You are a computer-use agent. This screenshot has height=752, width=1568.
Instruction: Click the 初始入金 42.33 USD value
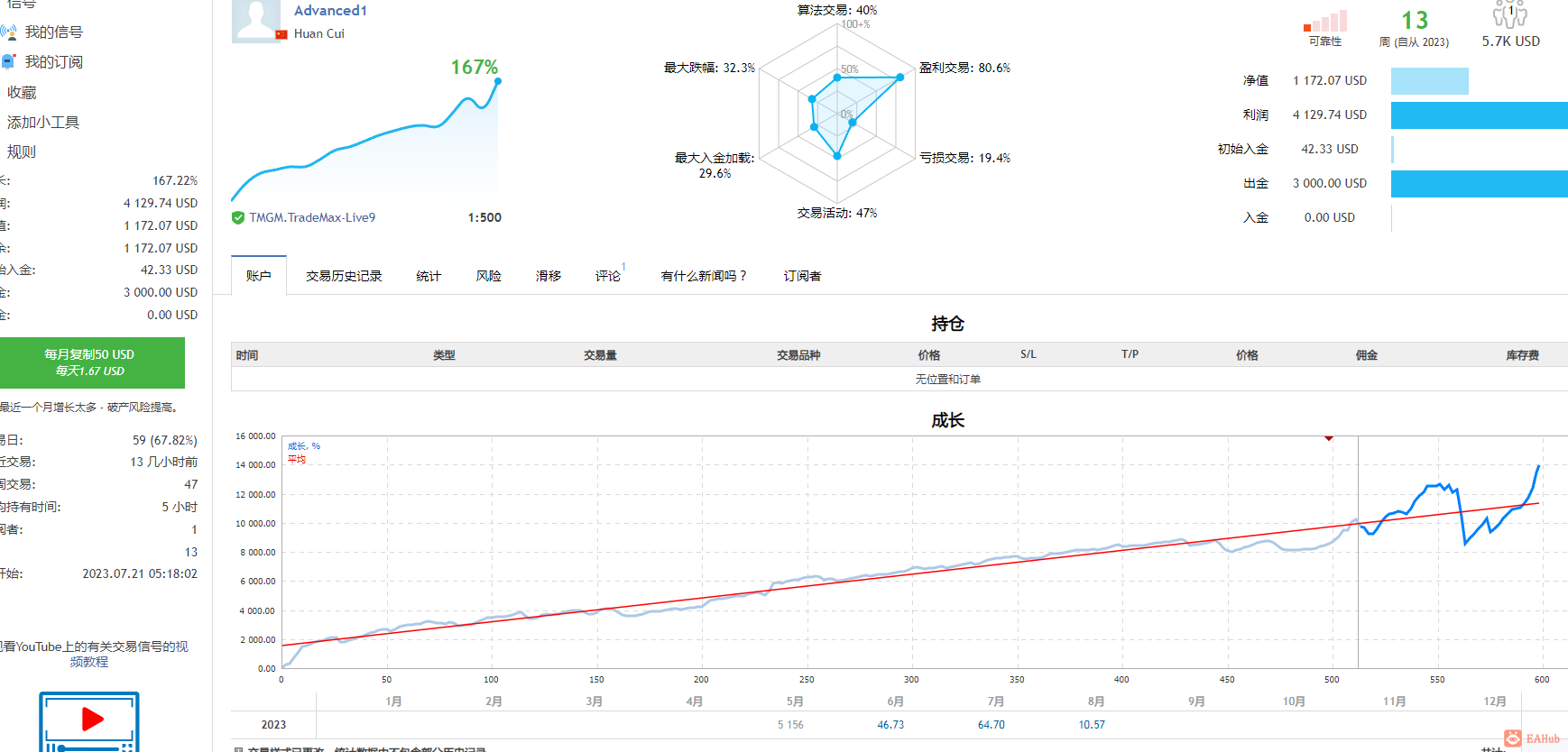tap(1330, 150)
